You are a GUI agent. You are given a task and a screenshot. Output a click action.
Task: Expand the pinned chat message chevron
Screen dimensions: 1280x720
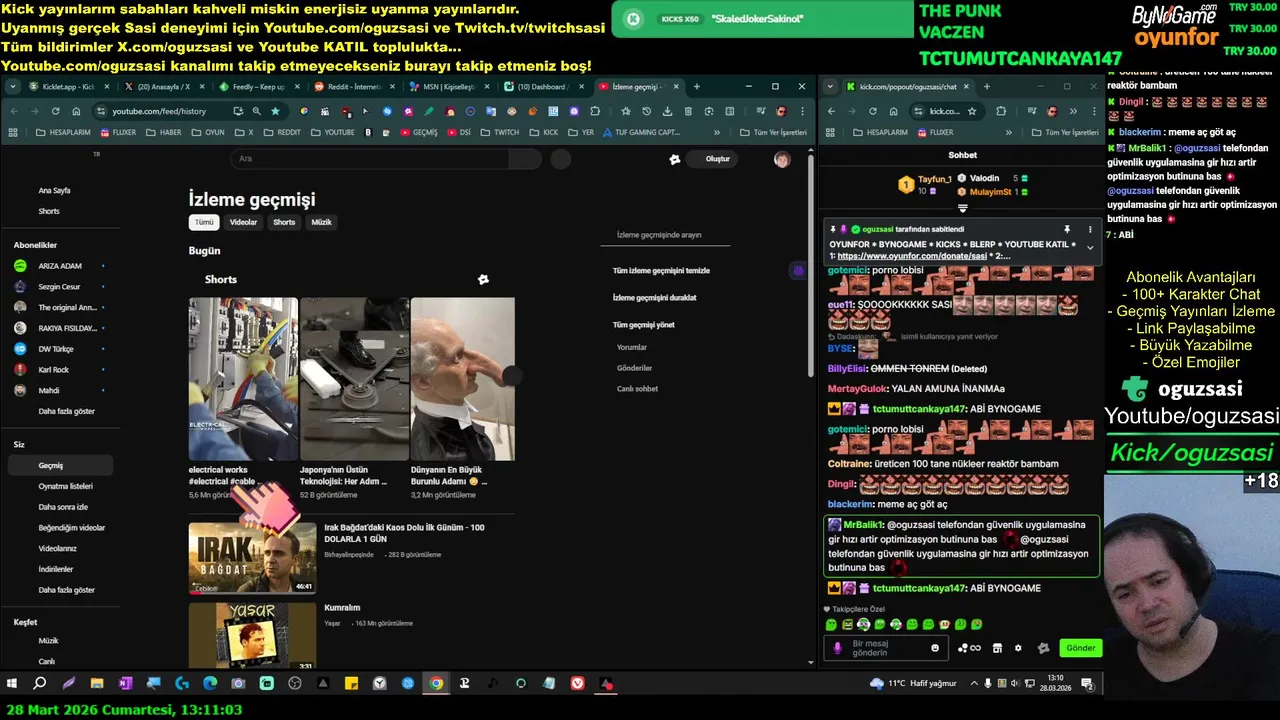1090,247
